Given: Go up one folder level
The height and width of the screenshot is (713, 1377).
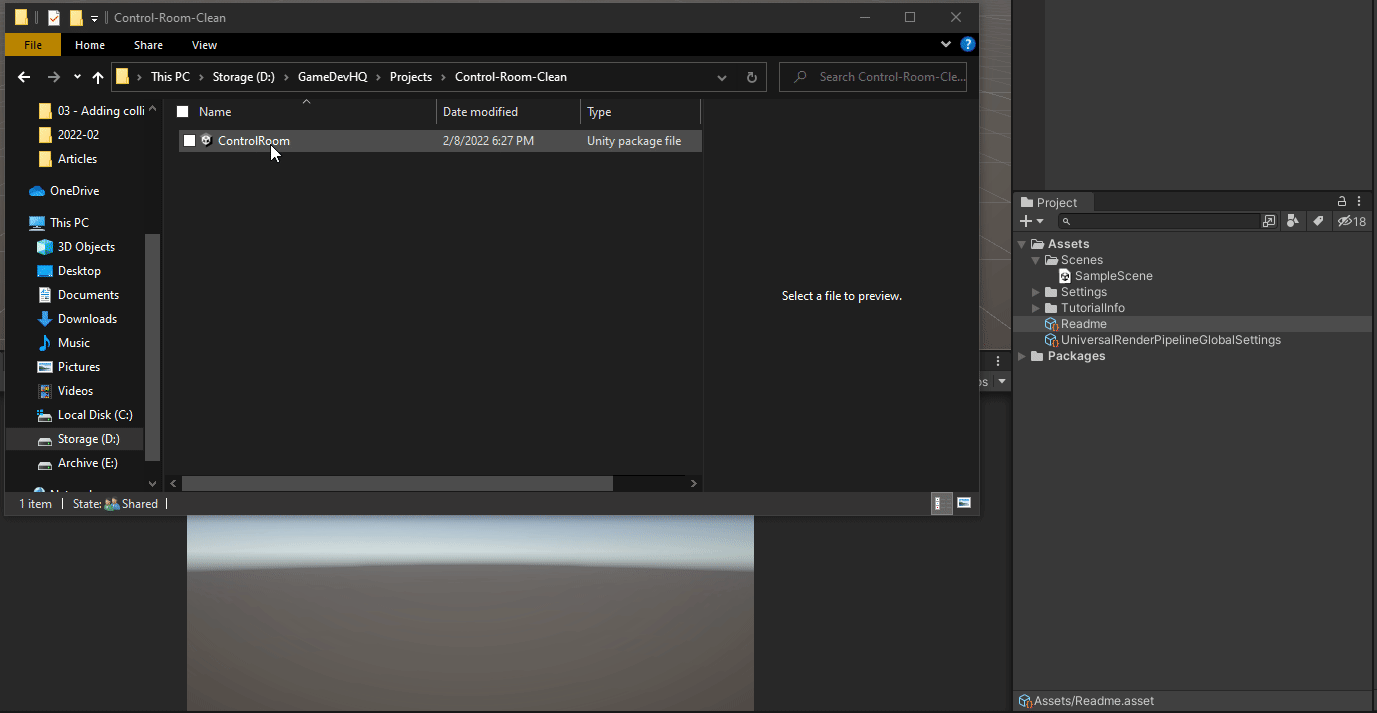Looking at the screenshot, I should coord(98,77).
